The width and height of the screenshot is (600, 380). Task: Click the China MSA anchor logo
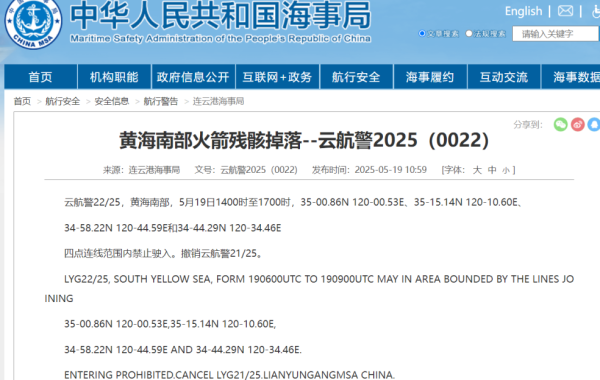coord(33,23)
